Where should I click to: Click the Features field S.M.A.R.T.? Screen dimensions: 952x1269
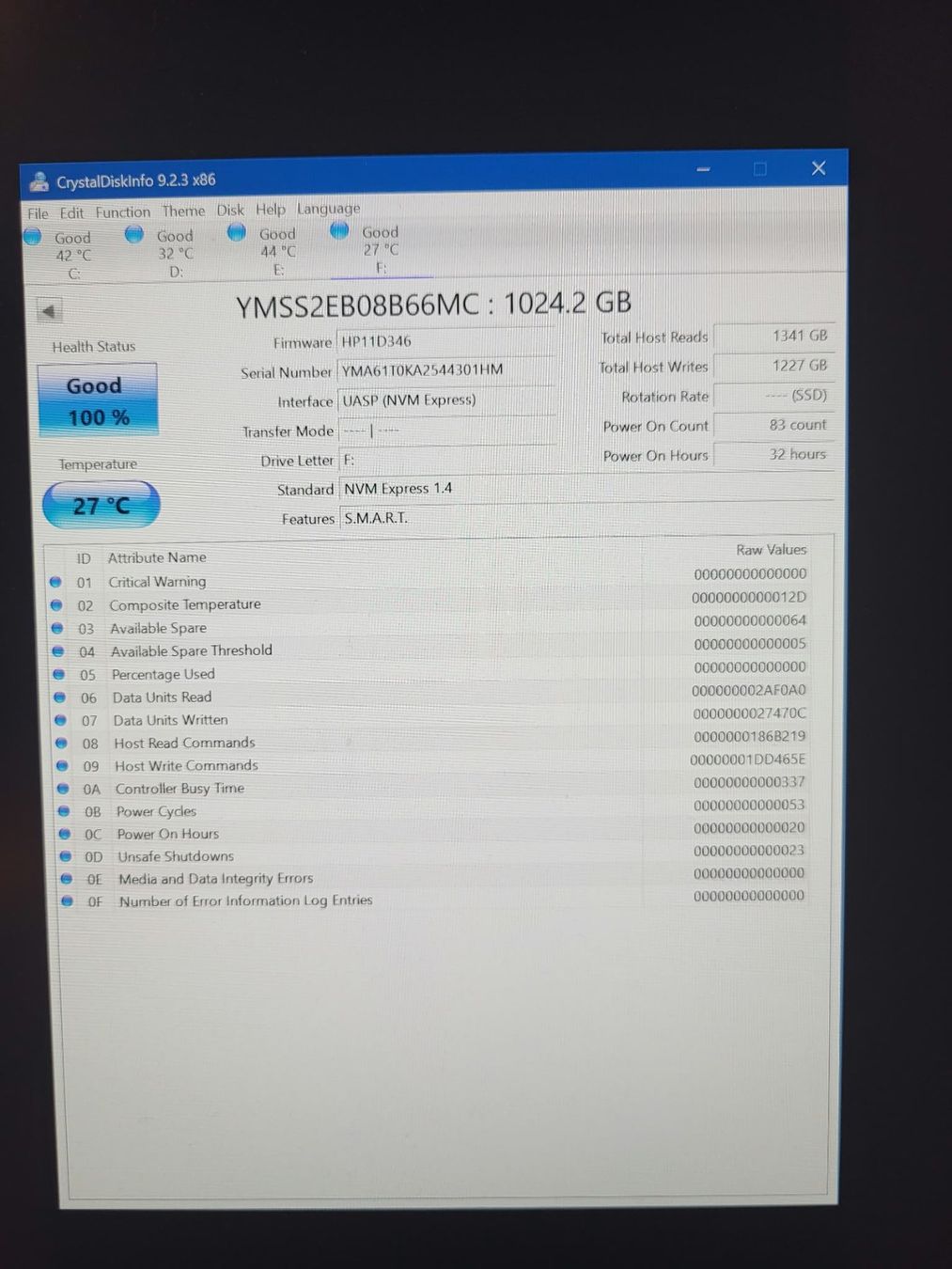click(585, 518)
